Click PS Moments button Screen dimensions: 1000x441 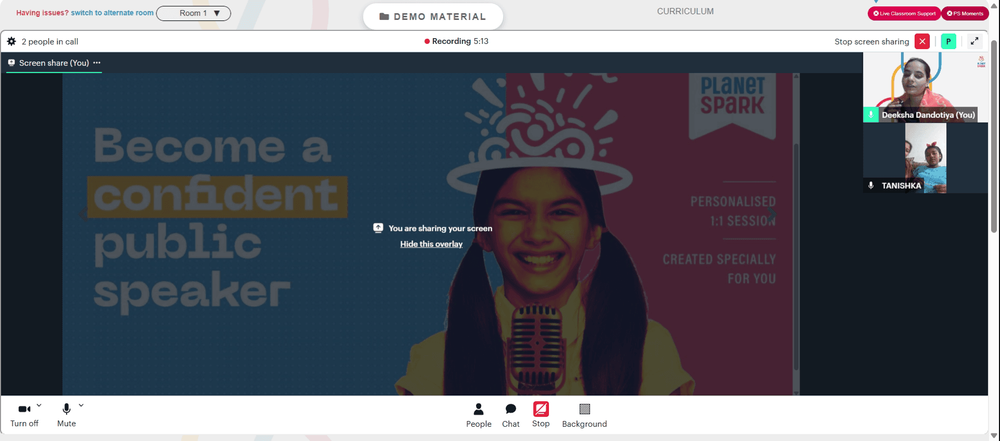966,13
